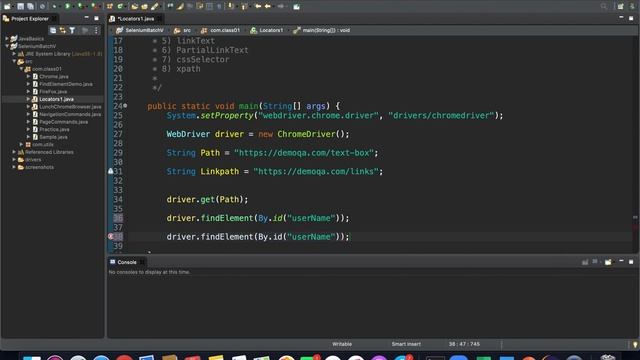Screen dimensions: 640x360
Task: Click the Open Type folder icon in toolbar
Action: click(x=134, y=6)
